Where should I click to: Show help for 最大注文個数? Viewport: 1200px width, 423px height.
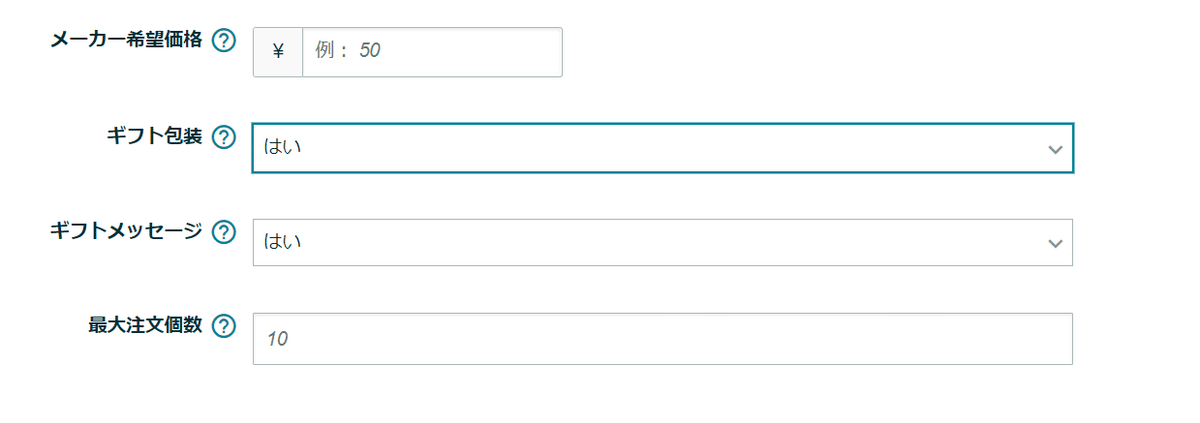coord(224,326)
